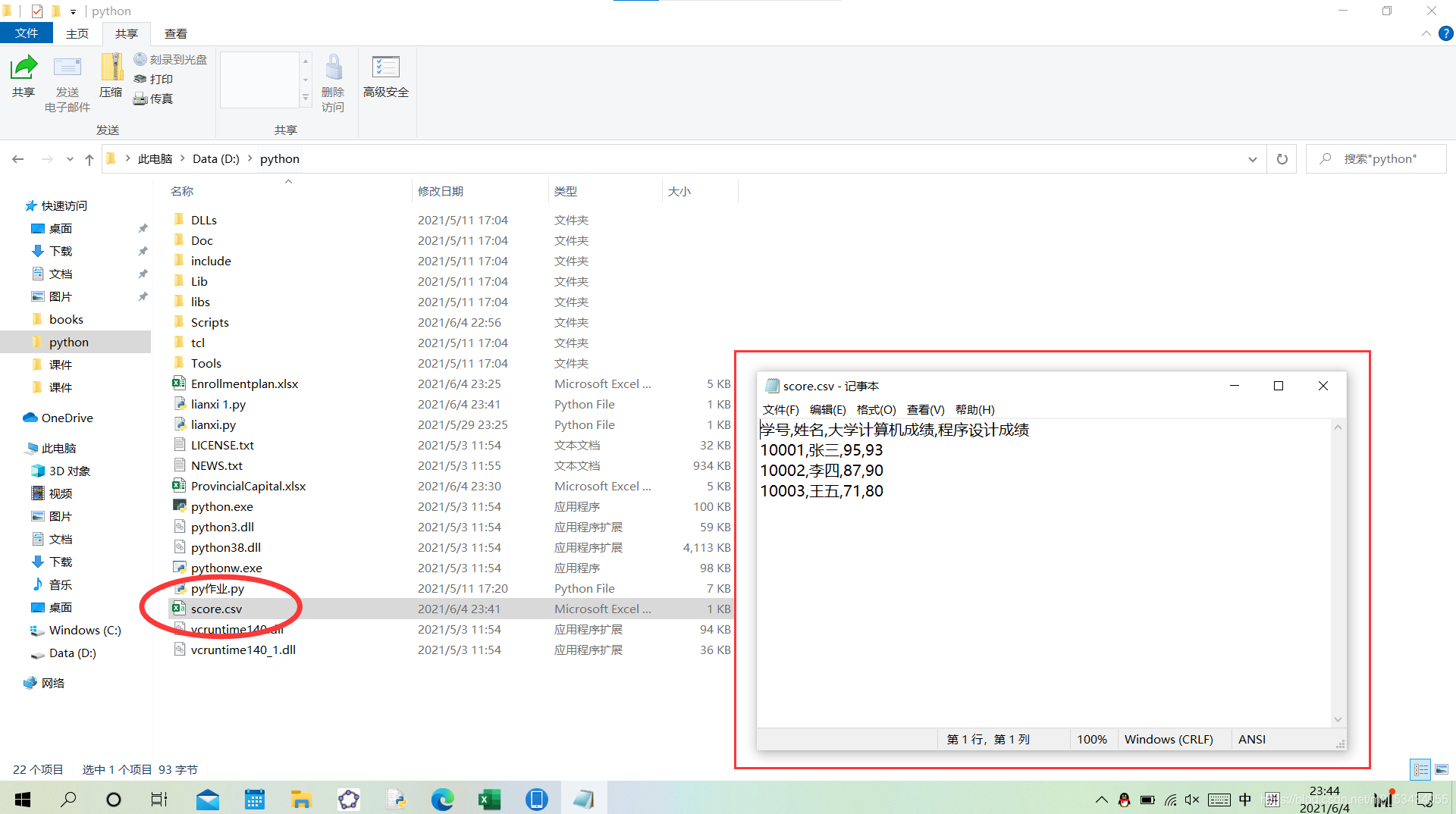
Task: Switch to details view layout icon
Action: point(1420,769)
